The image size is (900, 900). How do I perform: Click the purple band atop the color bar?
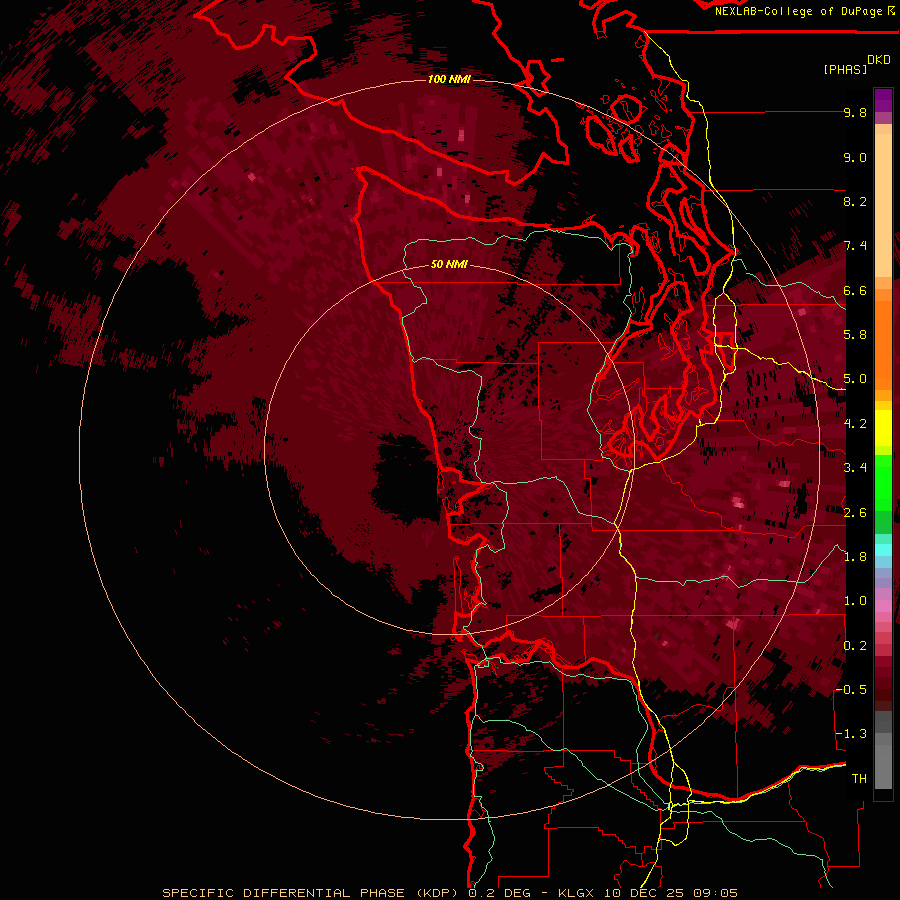tap(883, 100)
